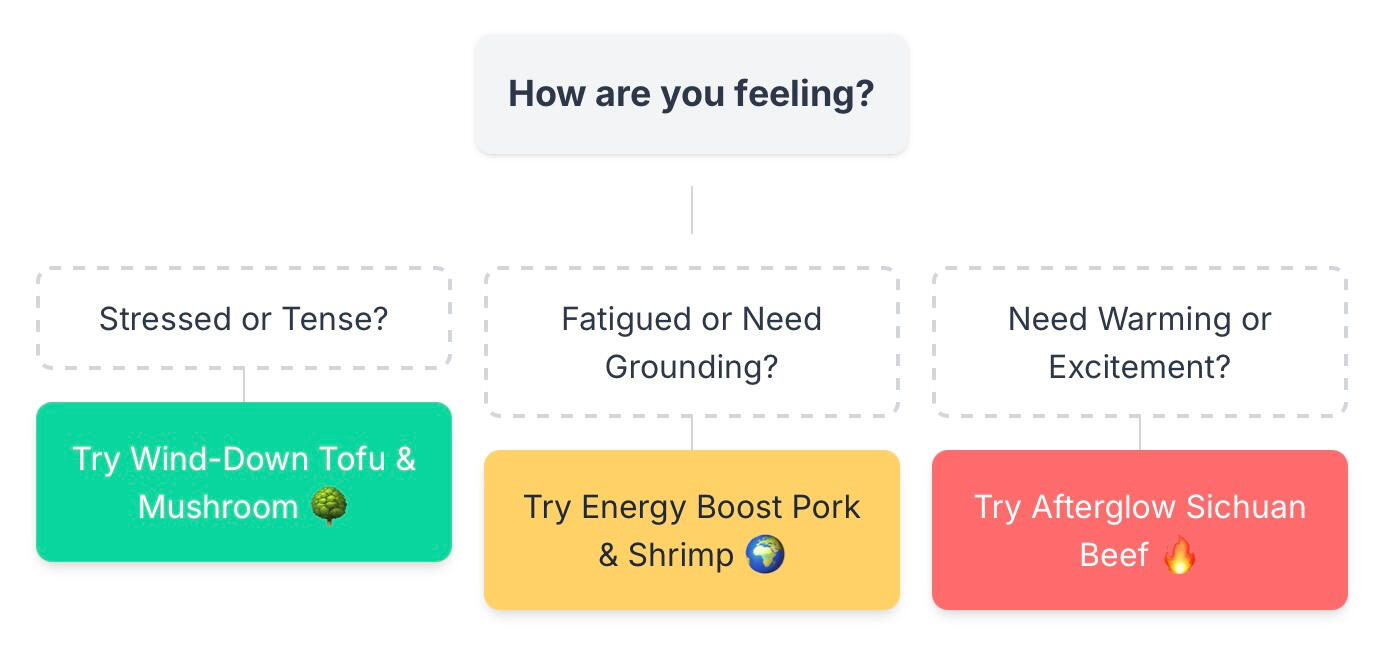Choose the "Stressed or Tense?" option box
Screen dimensions: 1380x650
click(243, 319)
